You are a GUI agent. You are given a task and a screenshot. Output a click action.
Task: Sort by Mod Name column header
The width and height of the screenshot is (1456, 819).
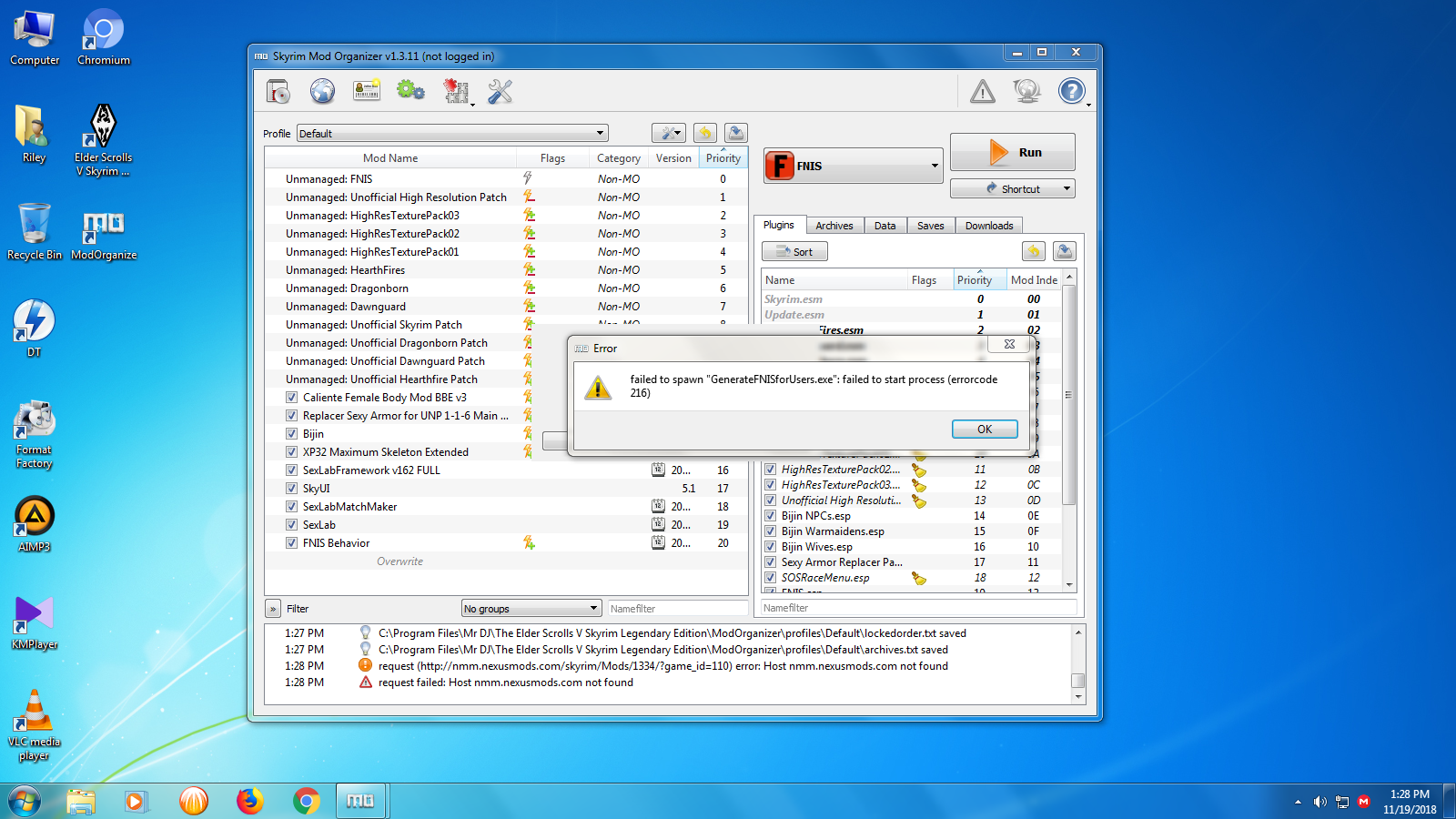pyautogui.click(x=390, y=158)
